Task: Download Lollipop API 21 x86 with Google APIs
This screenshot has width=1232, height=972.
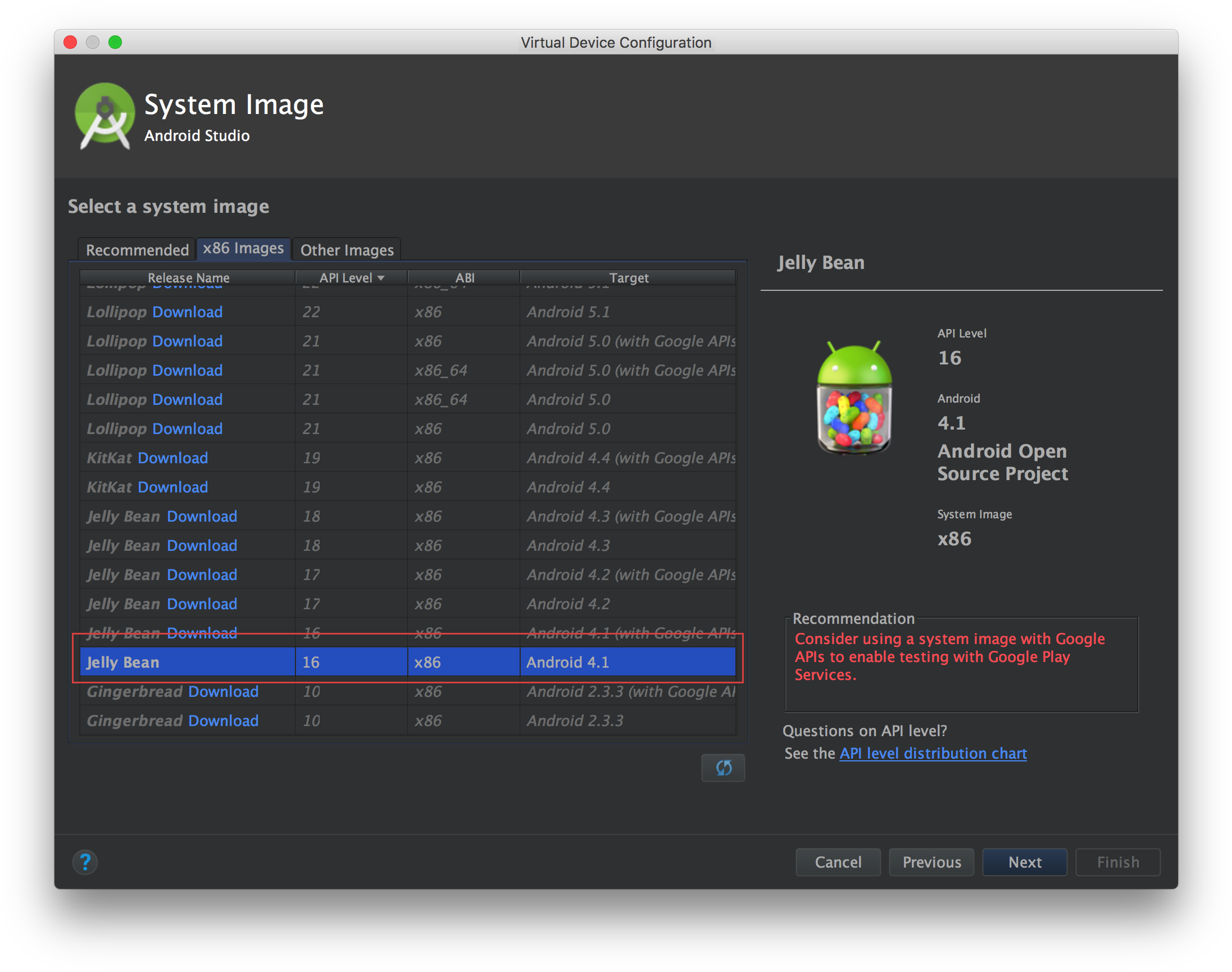Action: [187, 341]
